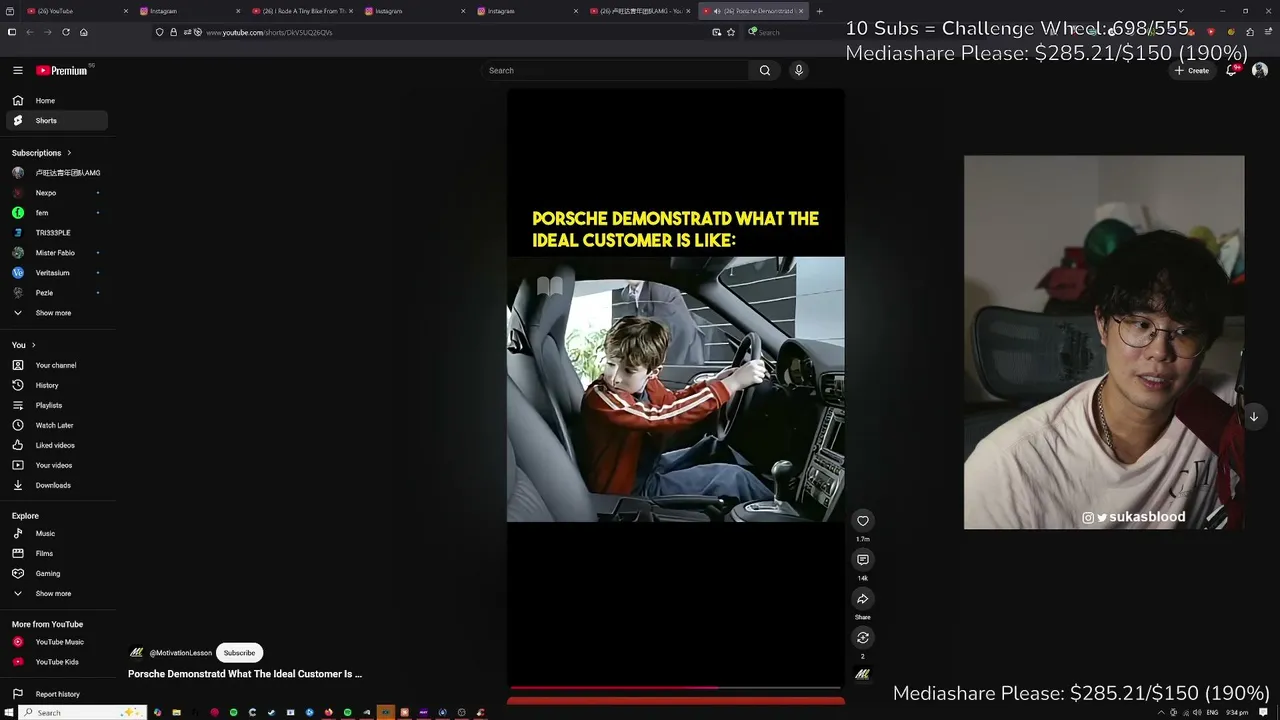Switch to the first Instagram tab
Viewport: 1280px width, 720px height.
coord(188,11)
